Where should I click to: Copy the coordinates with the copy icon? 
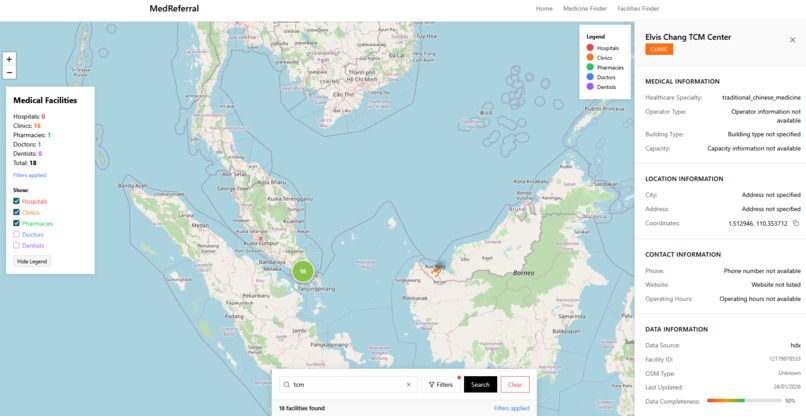point(796,224)
